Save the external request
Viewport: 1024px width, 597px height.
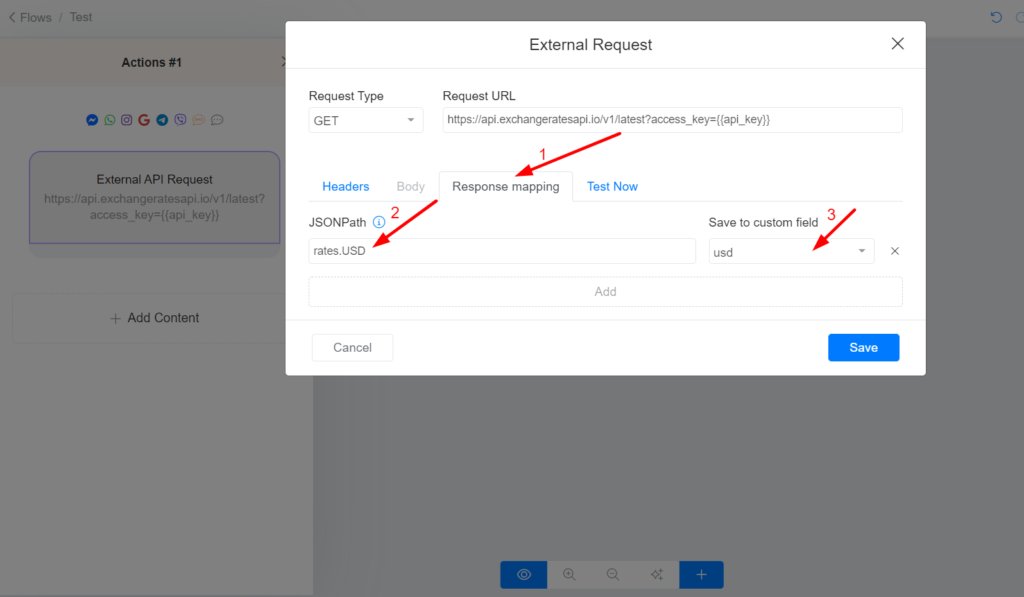tap(863, 347)
